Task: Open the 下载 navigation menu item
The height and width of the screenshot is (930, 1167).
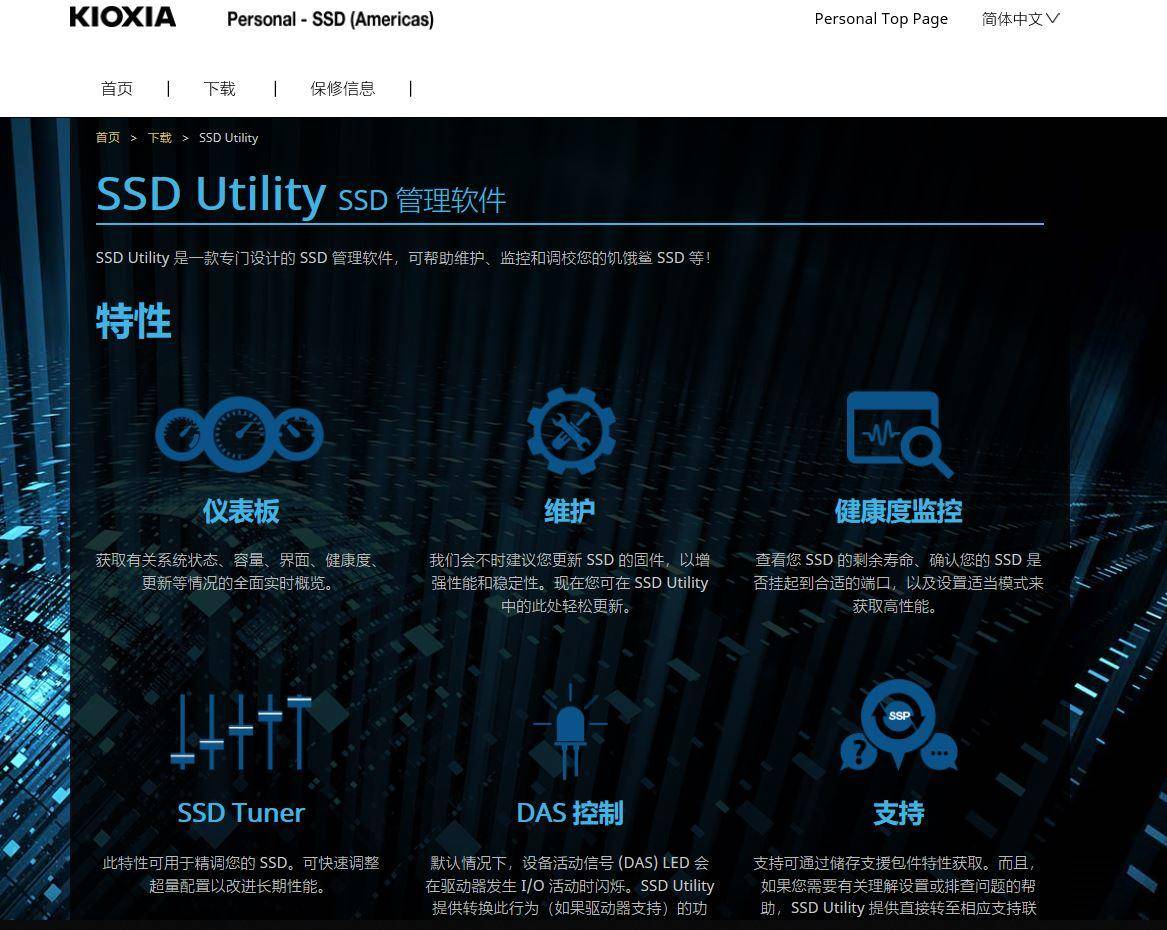Action: click(220, 89)
